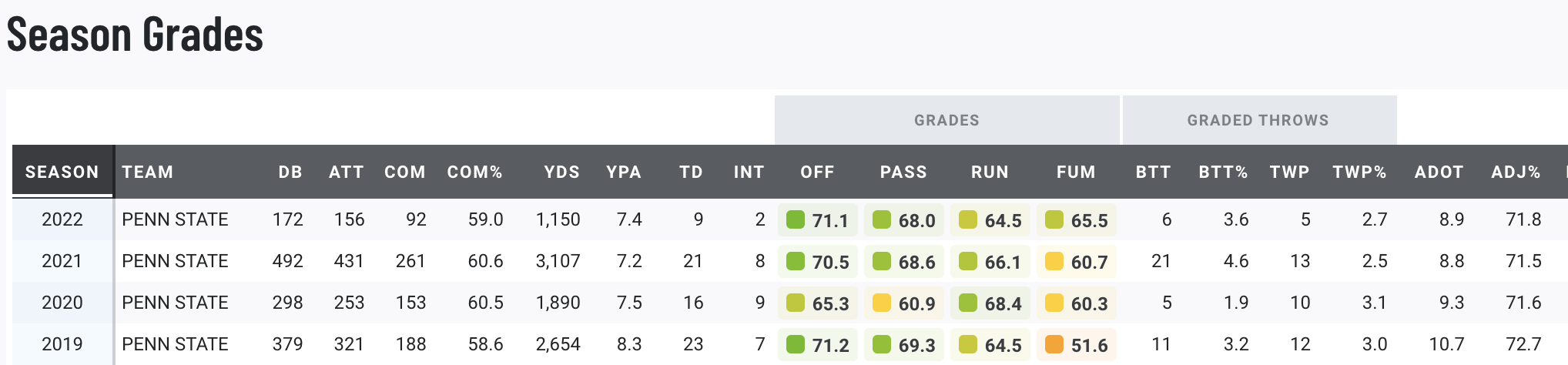
Task: Click the TEAM column header
Action: pyautogui.click(x=147, y=172)
